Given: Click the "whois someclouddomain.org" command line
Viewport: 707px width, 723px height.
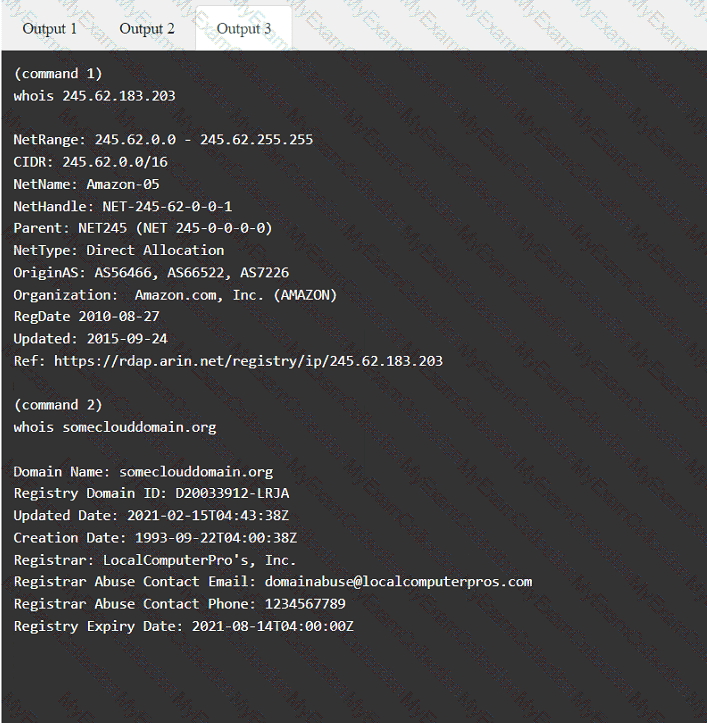Looking at the screenshot, I should tap(114, 427).
